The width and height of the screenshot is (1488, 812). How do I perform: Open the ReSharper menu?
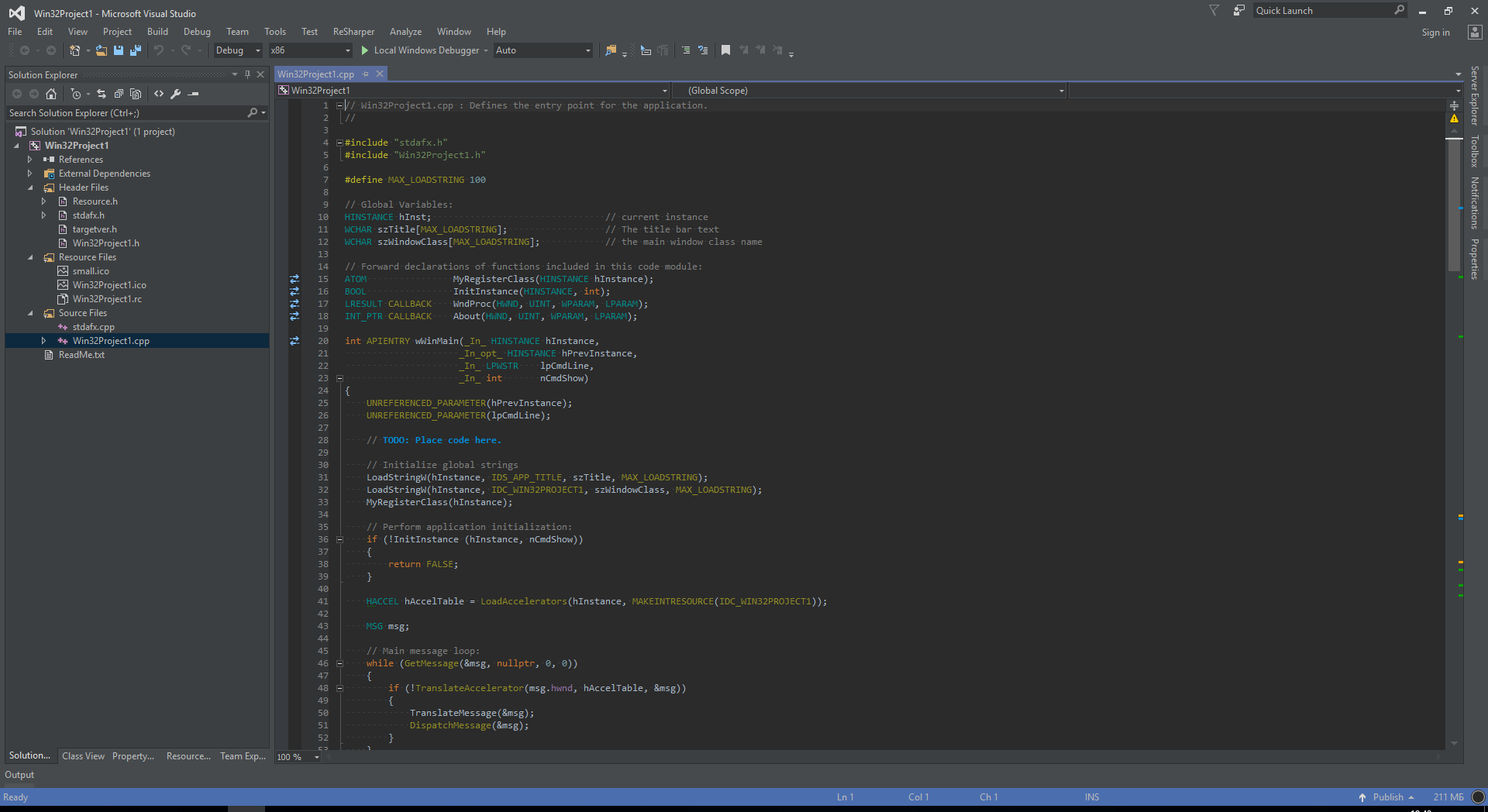click(x=353, y=32)
